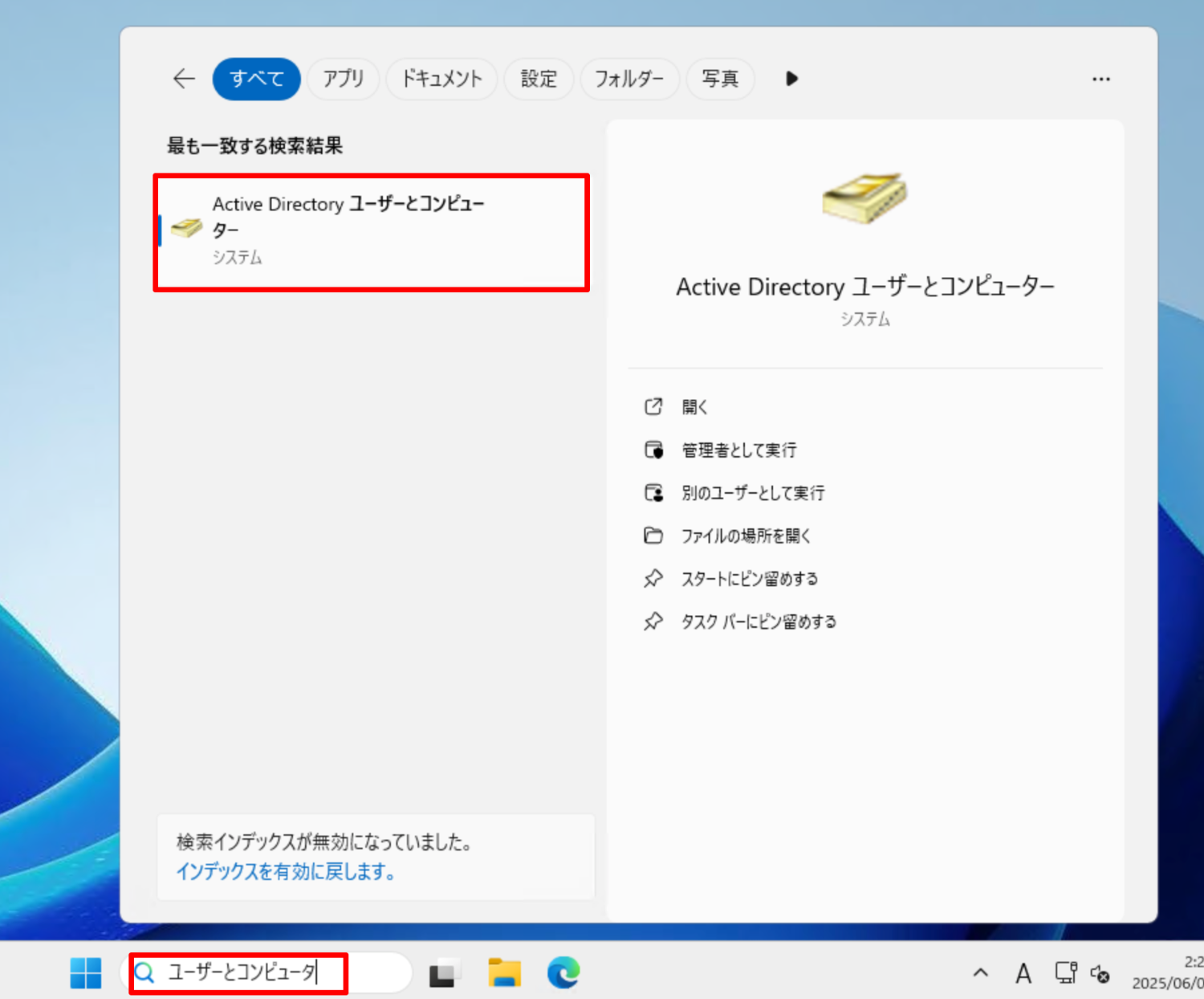The width and height of the screenshot is (1204, 999).
Task: Click the pin icon beside スタートにピン留めする
Action: coord(653,578)
